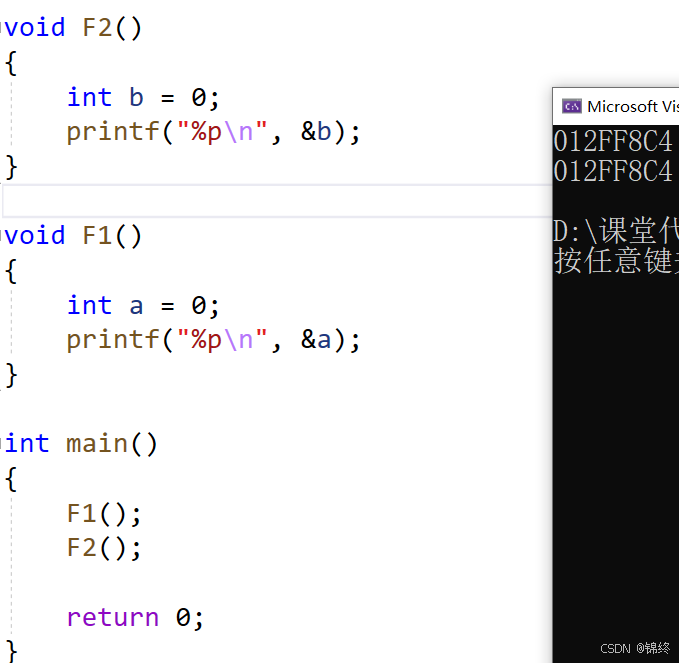
Task: Click the F1(); call in main
Action: click(x=104, y=514)
